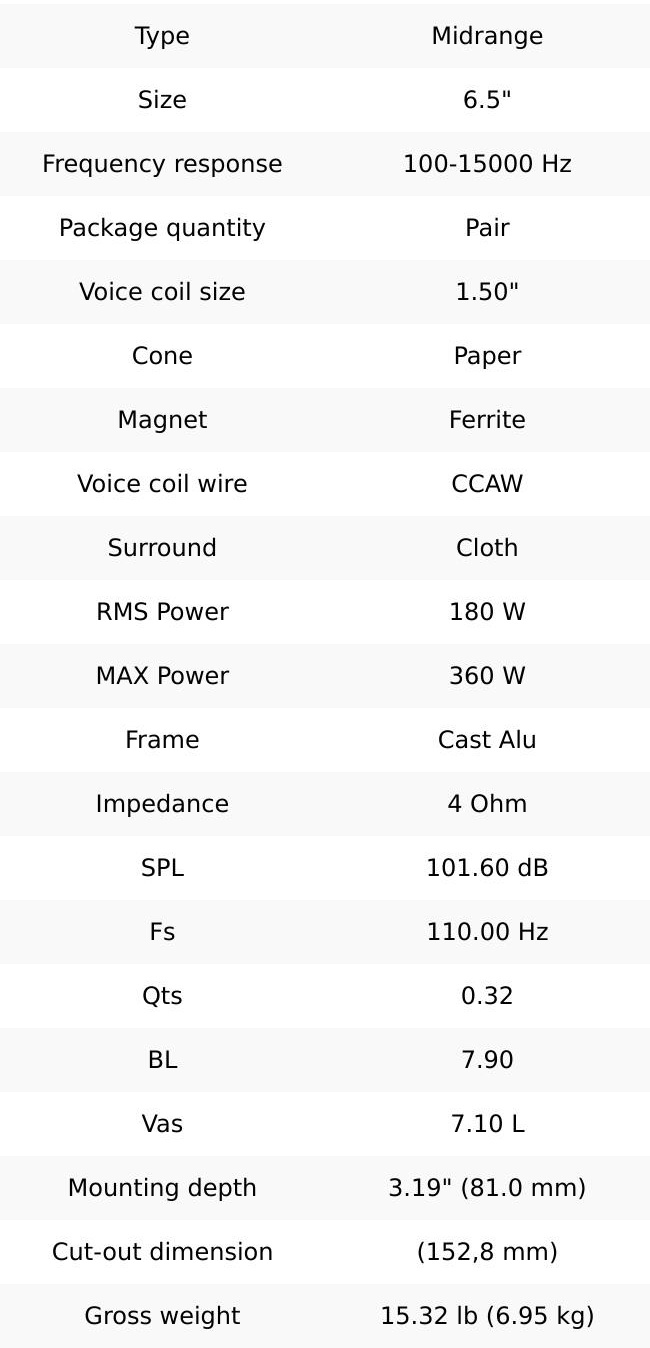
Task: Click the 100-15000 Hz value
Action: [487, 164]
